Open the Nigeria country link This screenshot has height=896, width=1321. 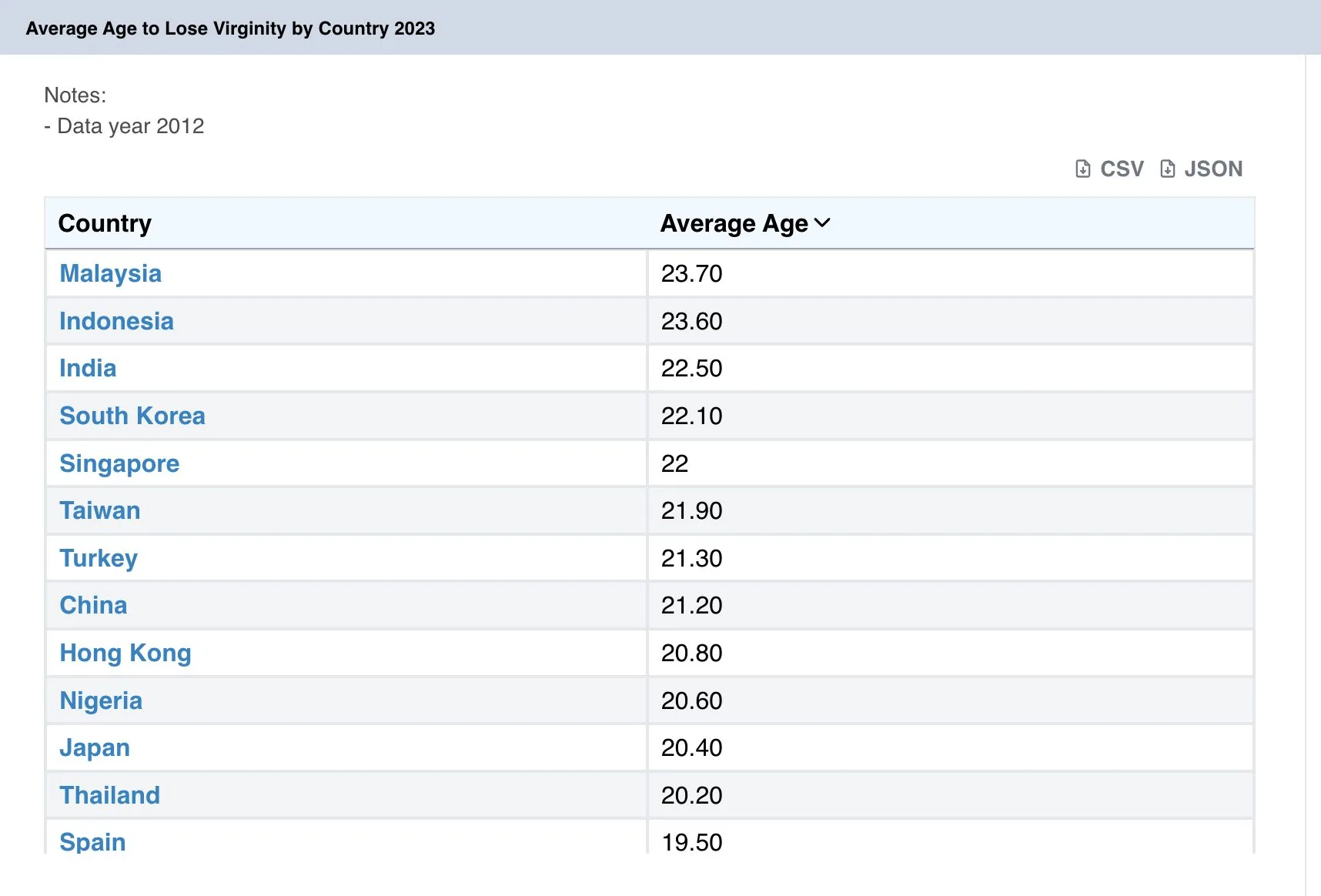[101, 700]
